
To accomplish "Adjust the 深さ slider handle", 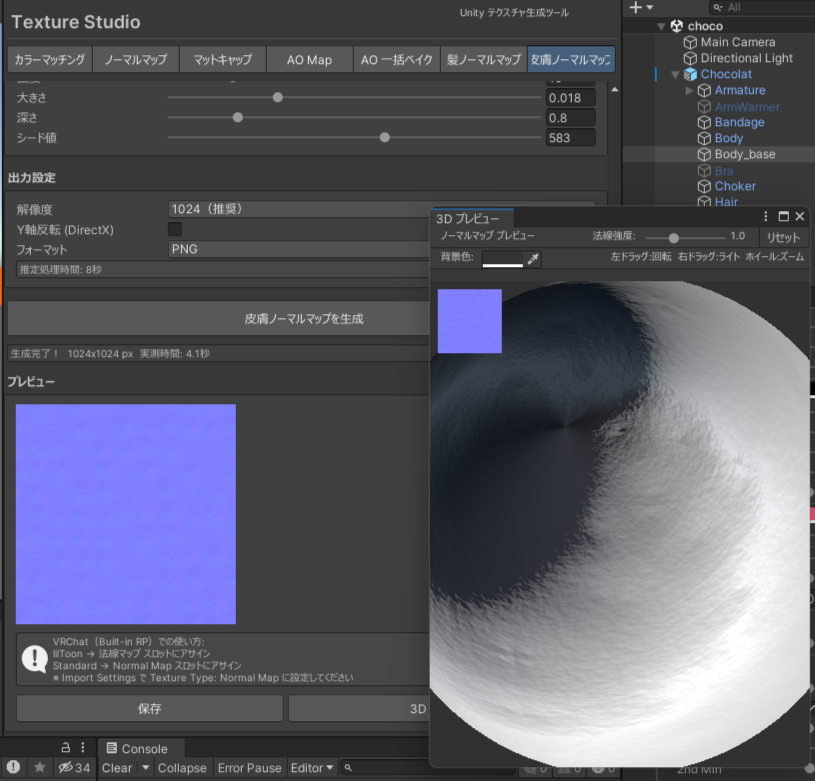I will point(238,117).
